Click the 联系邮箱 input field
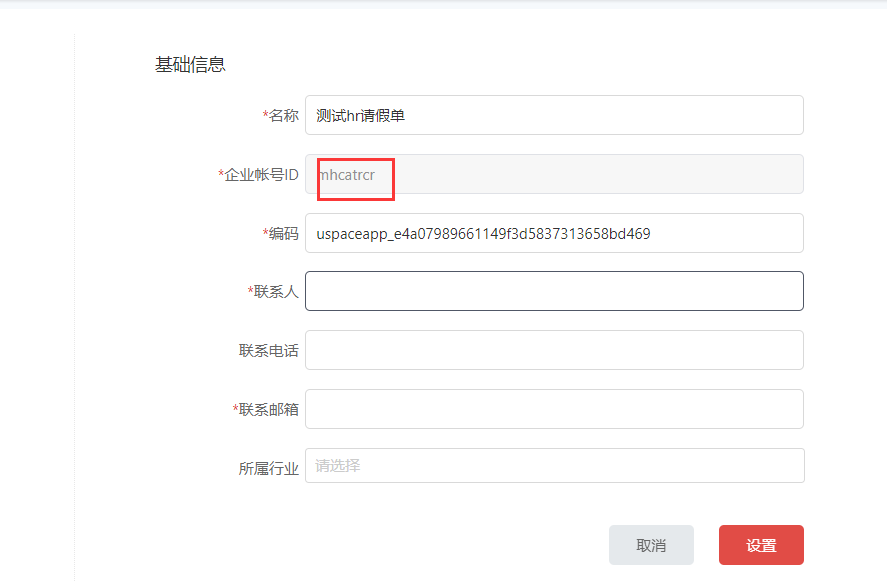 554,409
